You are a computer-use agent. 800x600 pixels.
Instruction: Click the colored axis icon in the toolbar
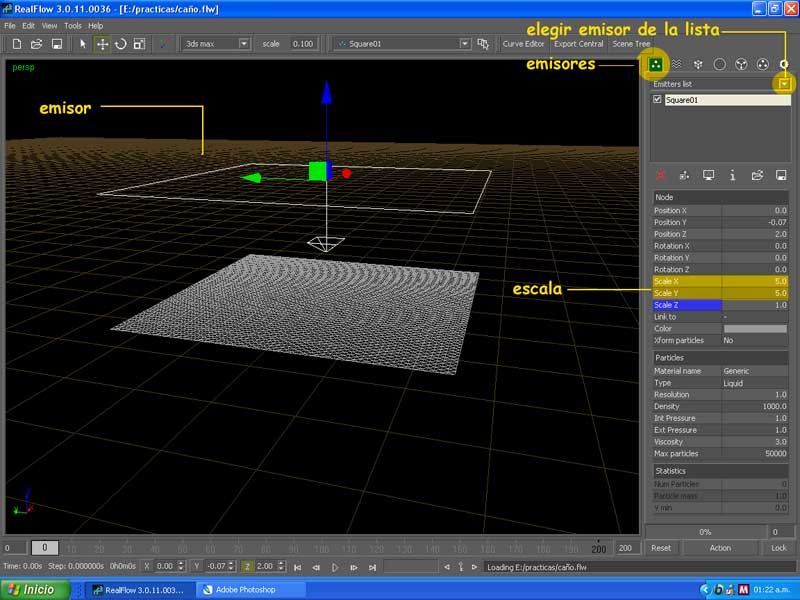(164, 44)
